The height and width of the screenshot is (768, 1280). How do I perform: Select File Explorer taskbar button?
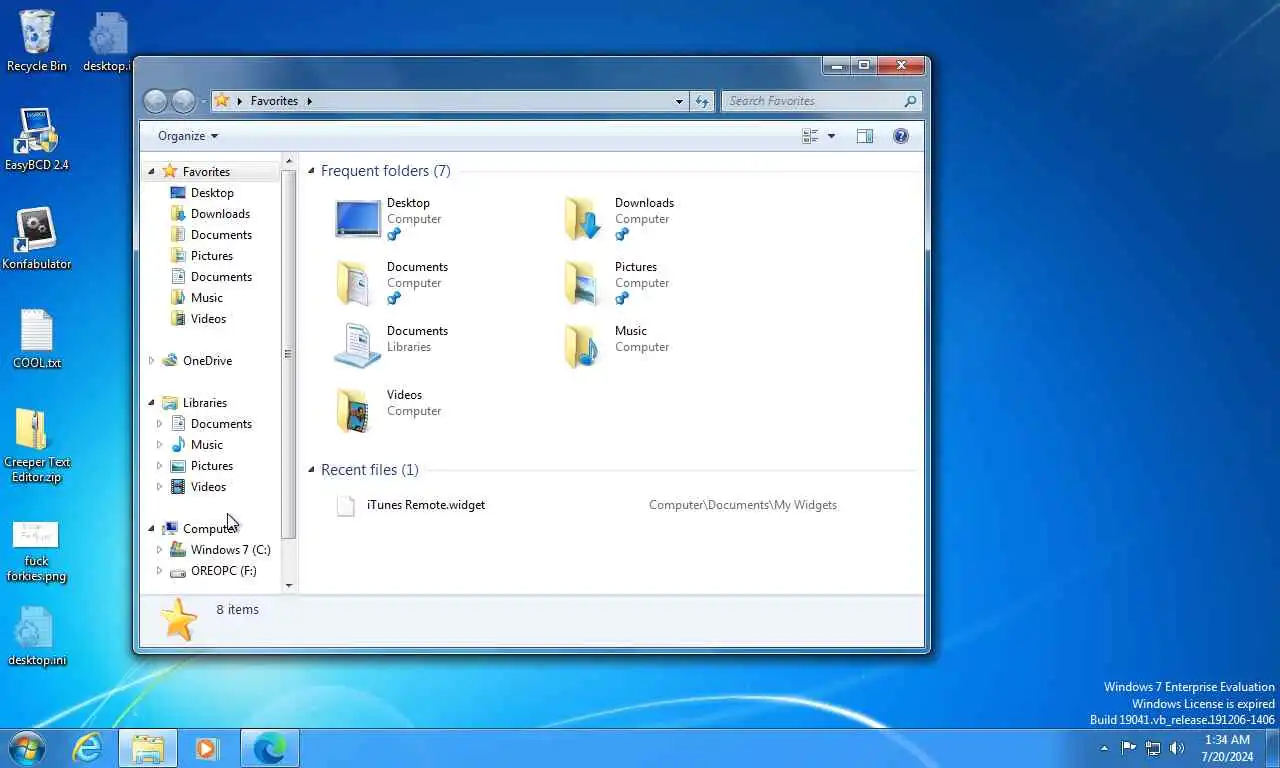tap(148, 748)
